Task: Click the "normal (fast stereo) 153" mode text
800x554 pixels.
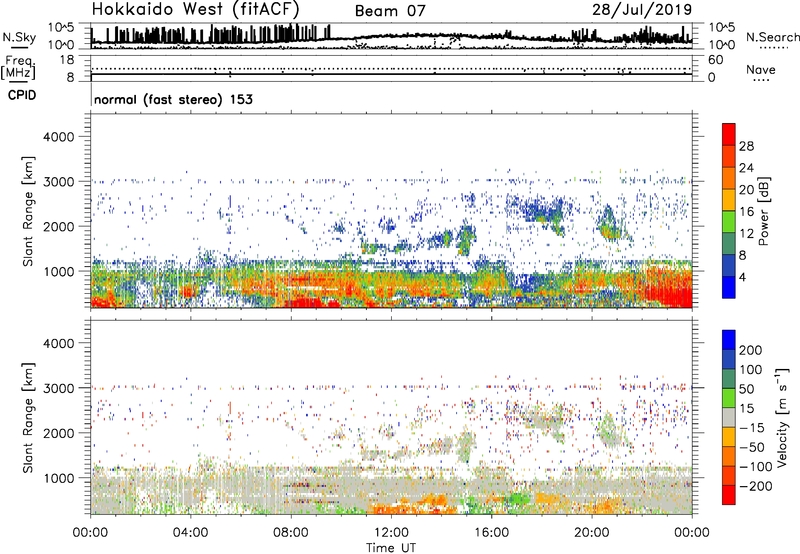Action: (x=173, y=99)
